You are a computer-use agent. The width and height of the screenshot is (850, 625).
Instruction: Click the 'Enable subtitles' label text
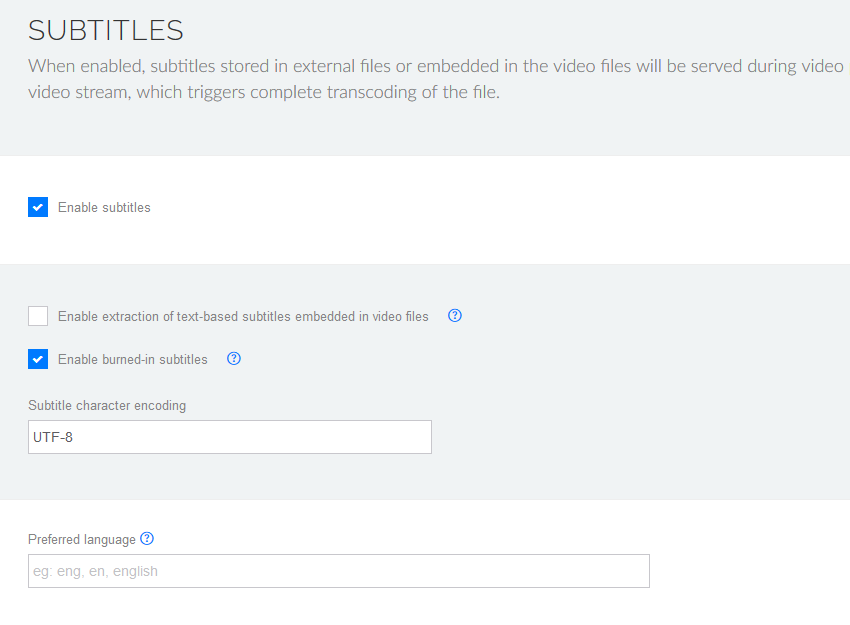[104, 208]
